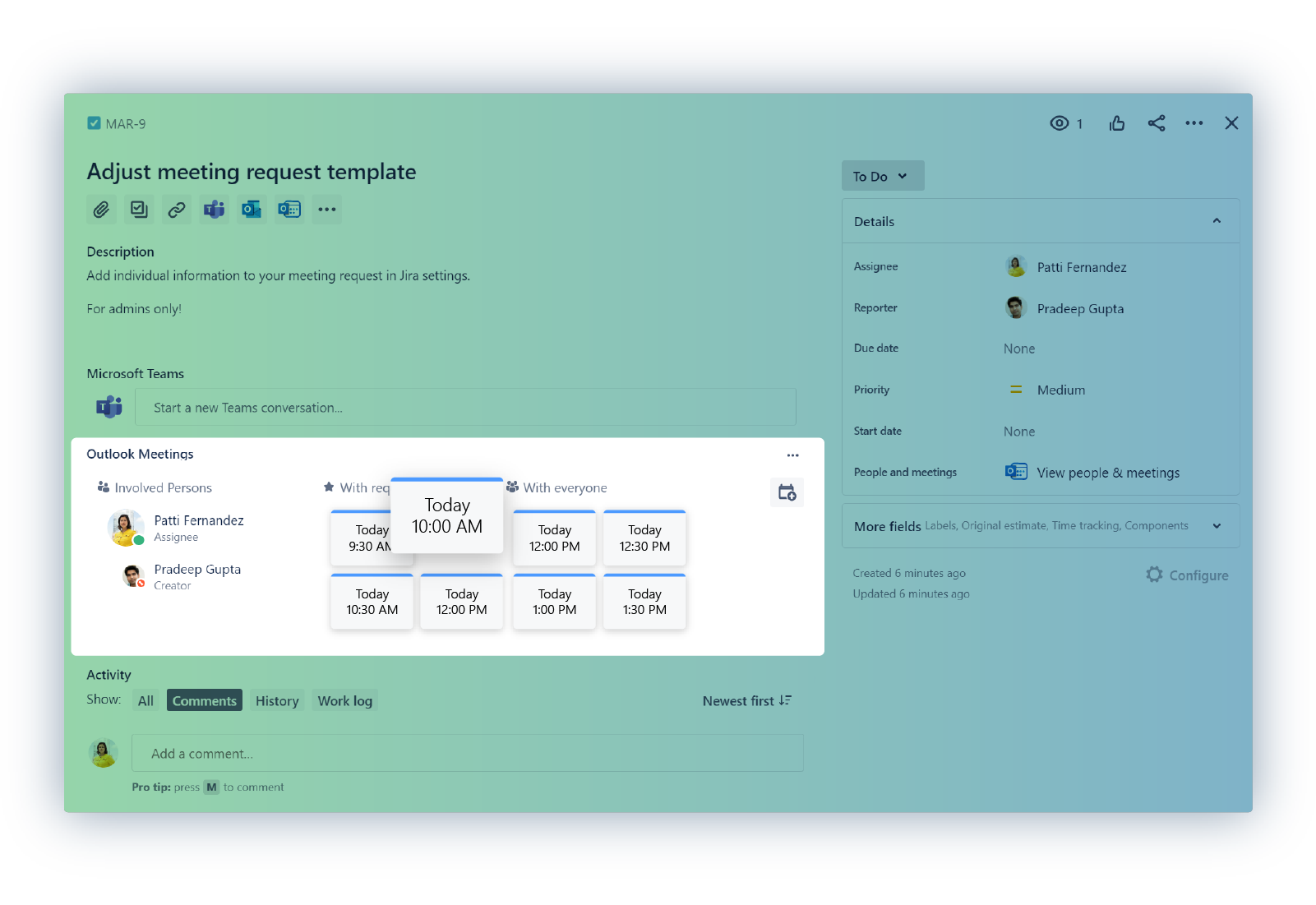Viewport: 1316px width, 905px height.
Task: Switch to the History activity tab
Action: 277,701
